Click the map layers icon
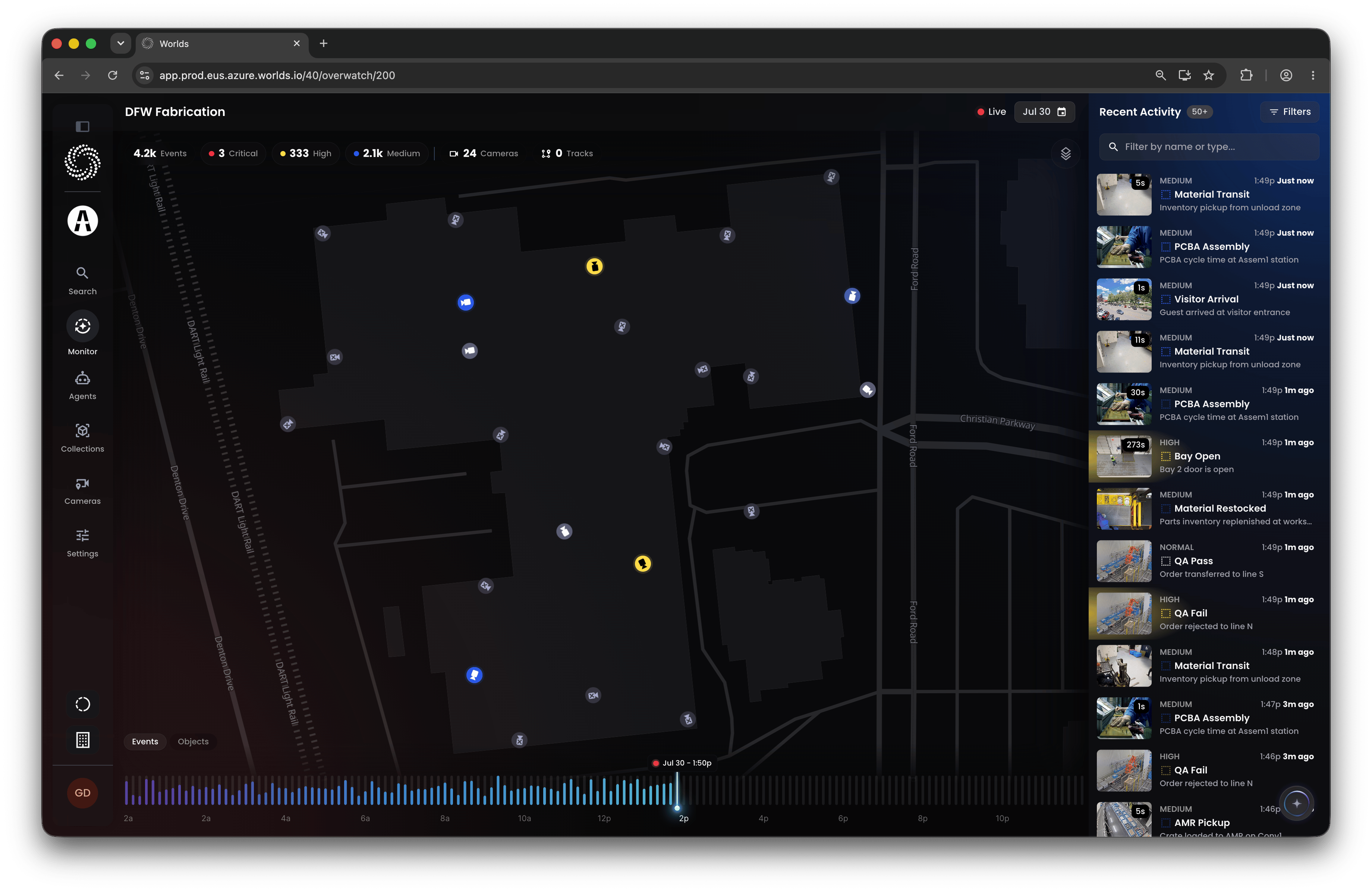The image size is (1372, 892). tap(1065, 153)
